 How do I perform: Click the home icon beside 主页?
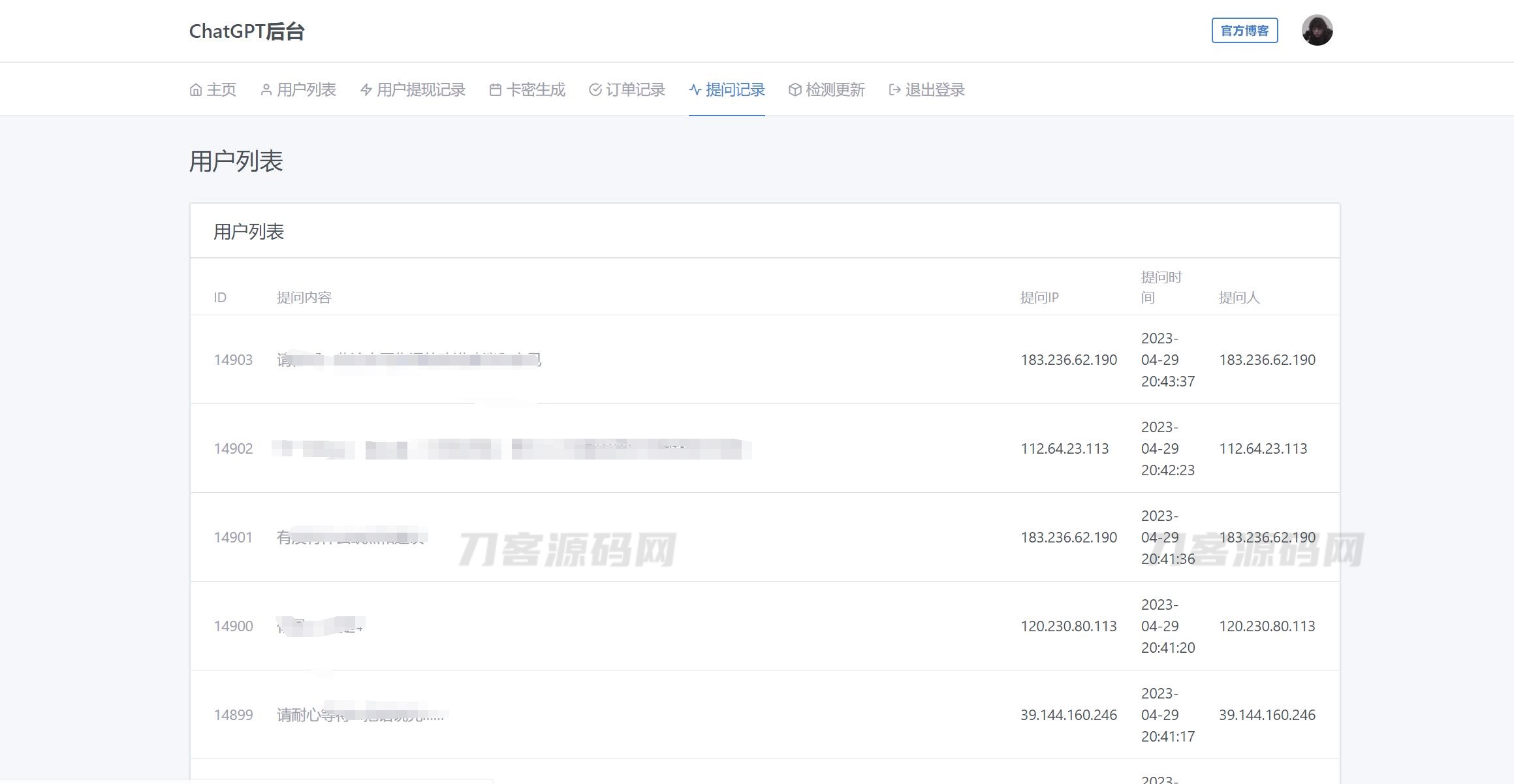[x=195, y=90]
